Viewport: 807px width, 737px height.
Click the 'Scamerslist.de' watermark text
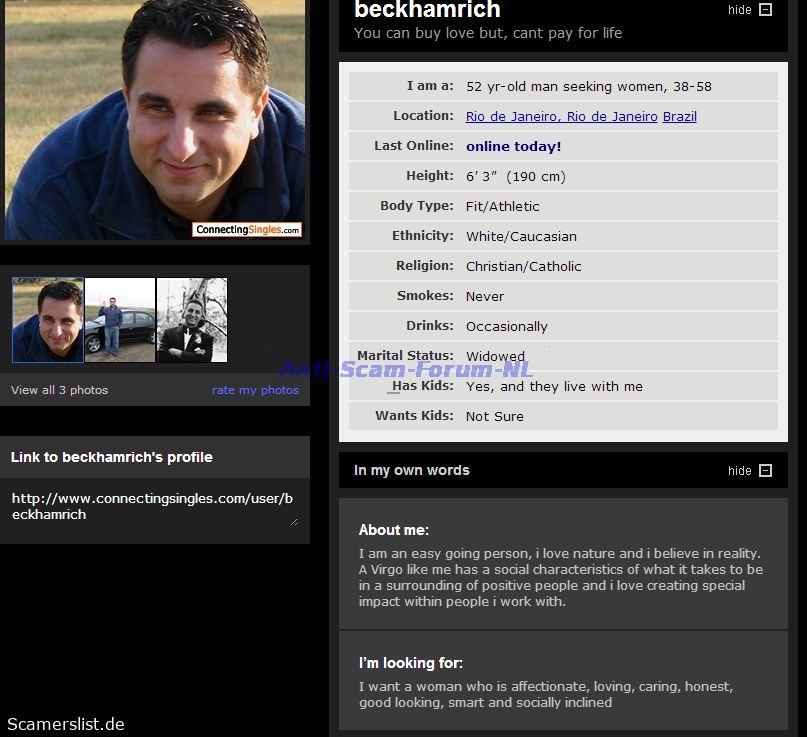(66, 724)
